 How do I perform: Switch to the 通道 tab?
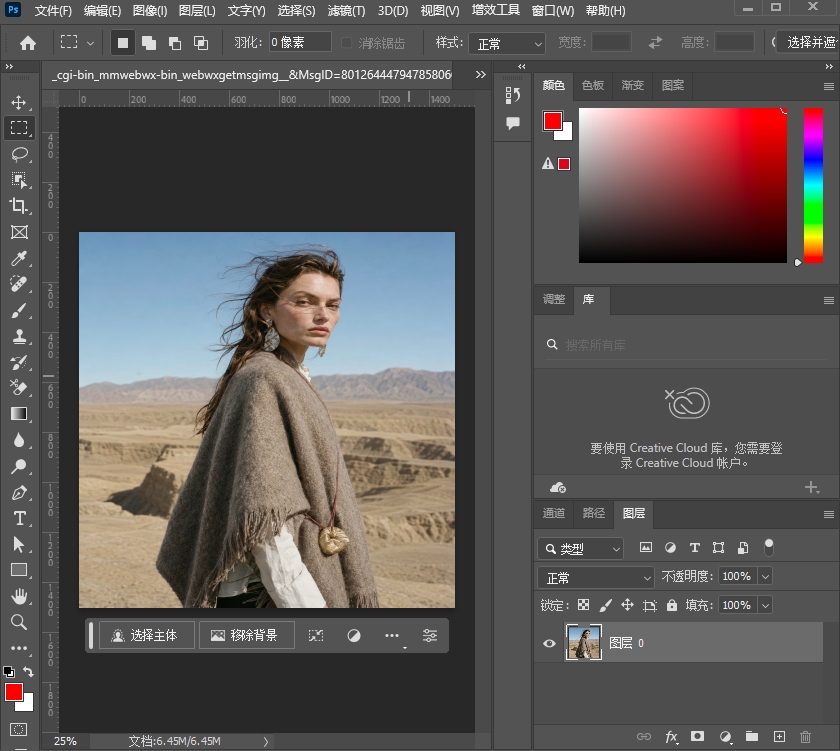pos(553,513)
